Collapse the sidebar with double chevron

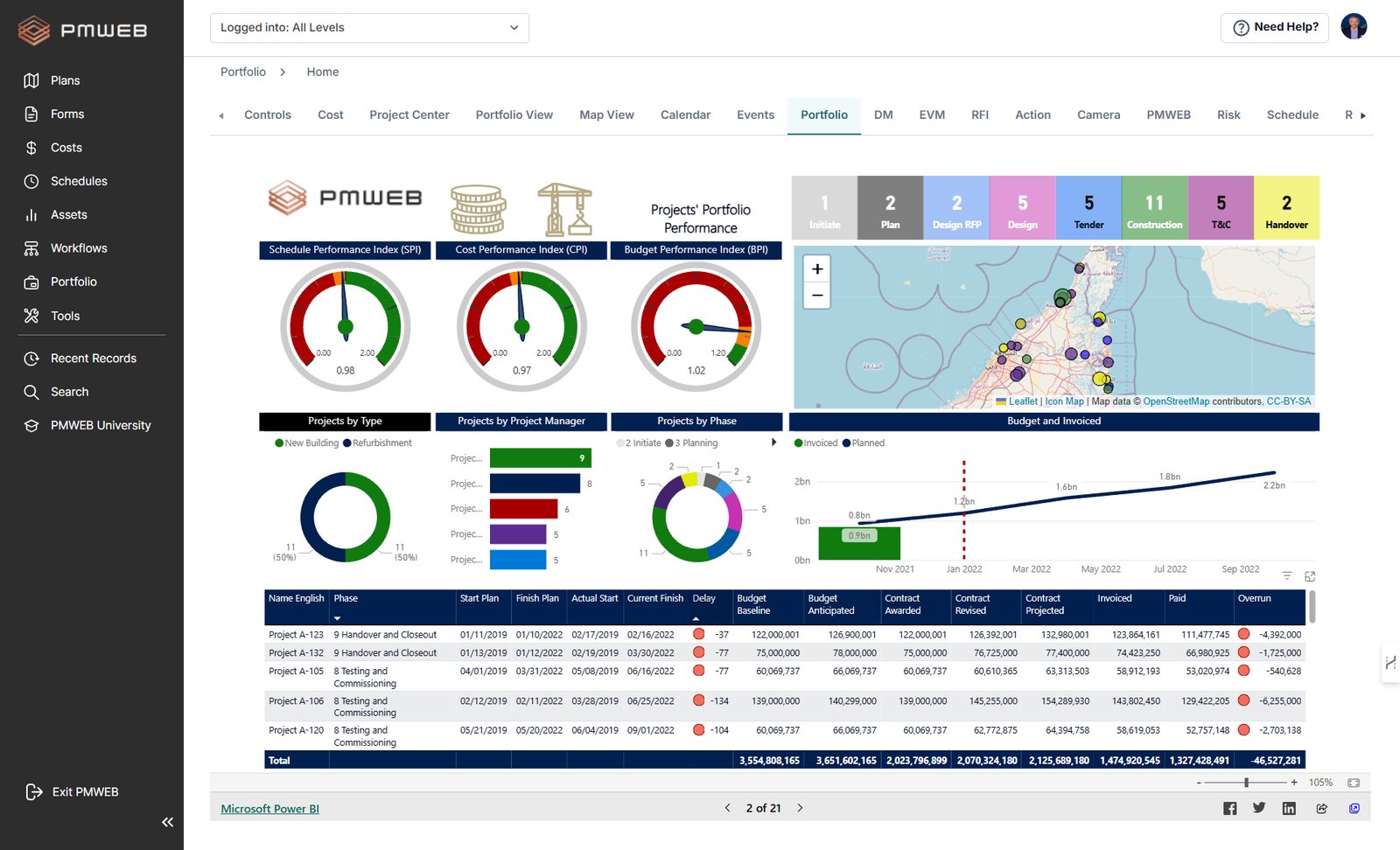click(167, 822)
